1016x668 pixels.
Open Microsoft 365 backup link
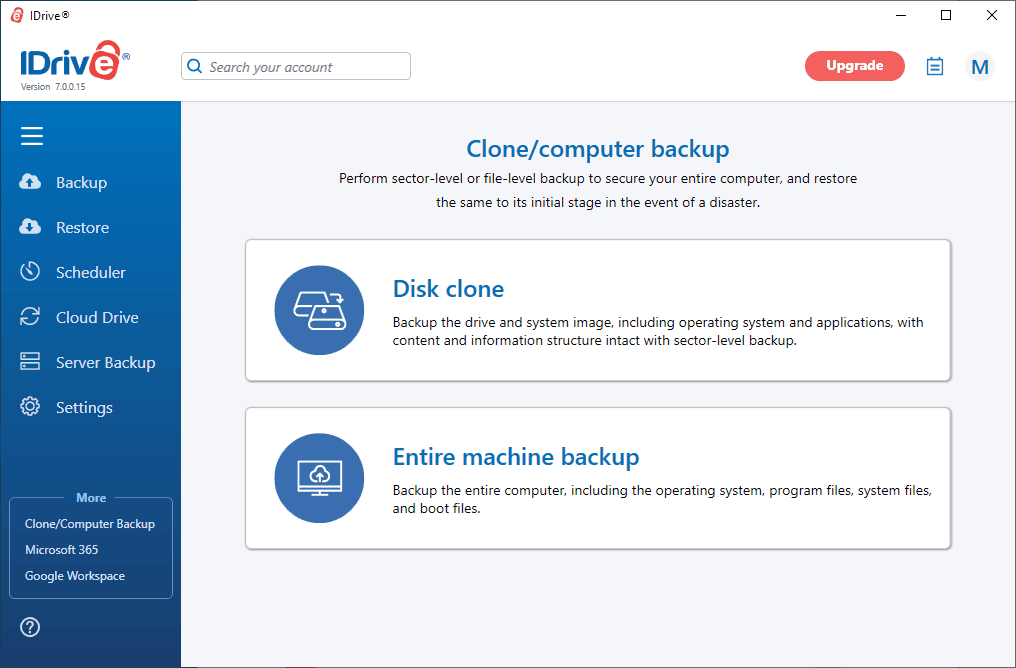coord(62,549)
